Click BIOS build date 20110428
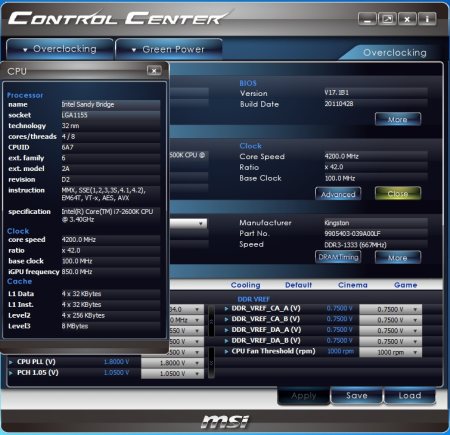Image resolution: width=450 pixels, height=435 pixels. (x=339, y=104)
